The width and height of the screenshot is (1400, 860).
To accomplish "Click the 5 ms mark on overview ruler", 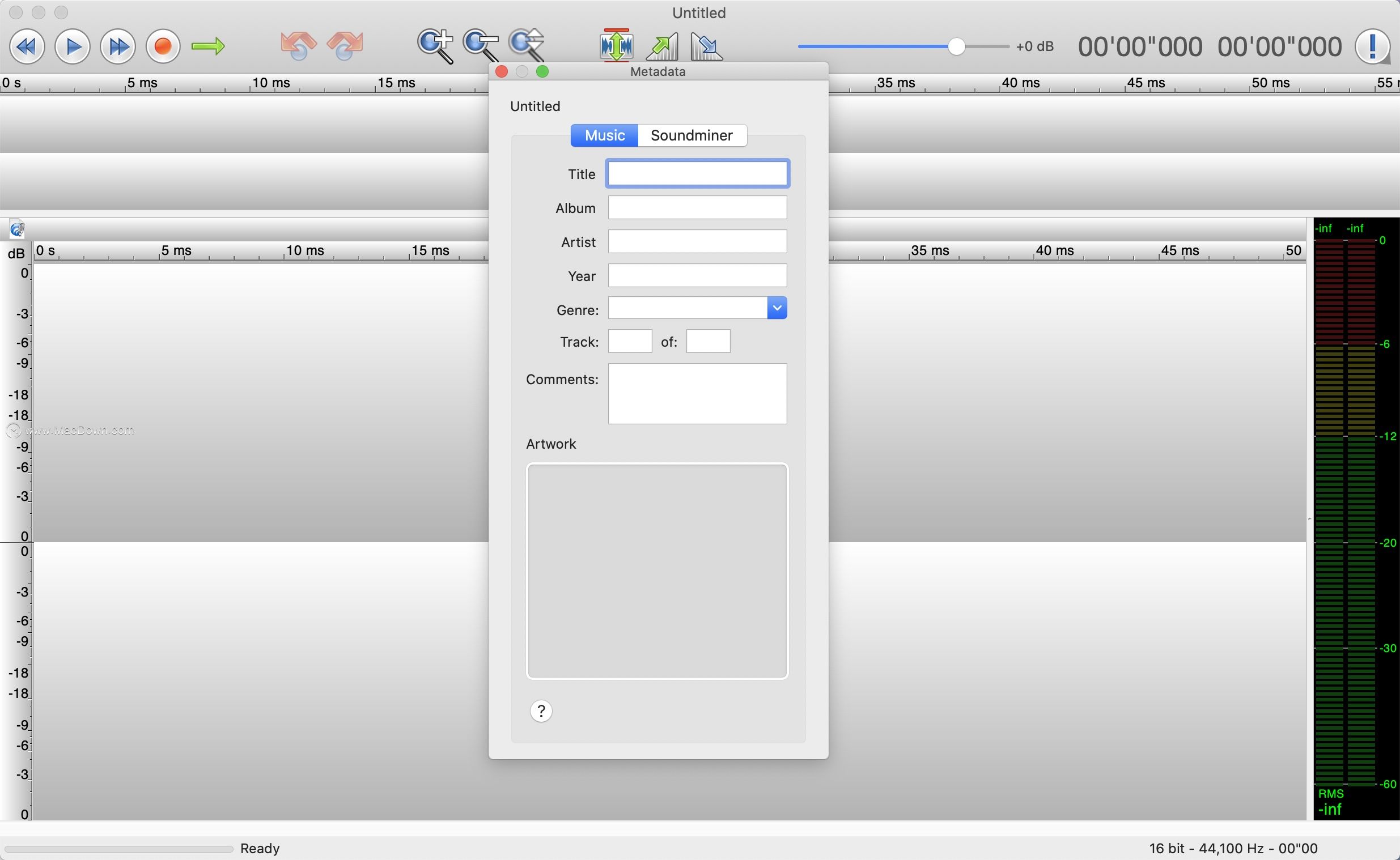I will (x=142, y=83).
